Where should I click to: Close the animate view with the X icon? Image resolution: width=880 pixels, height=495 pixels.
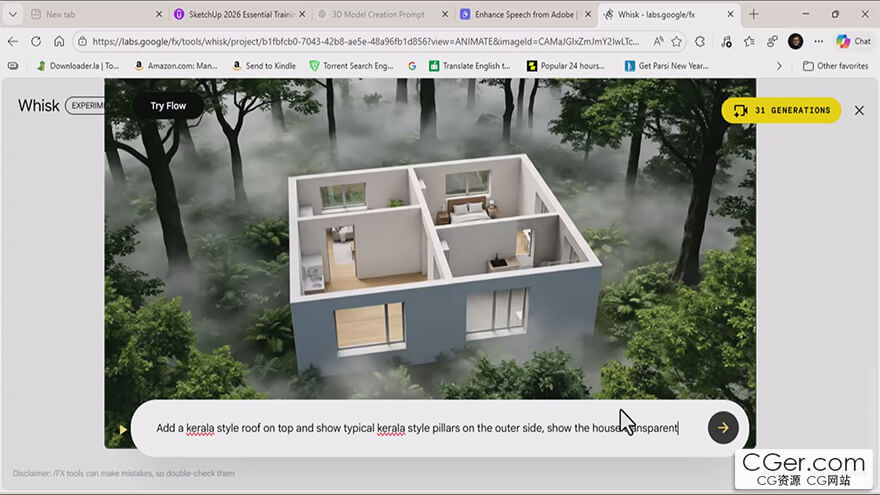tap(859, 110)
